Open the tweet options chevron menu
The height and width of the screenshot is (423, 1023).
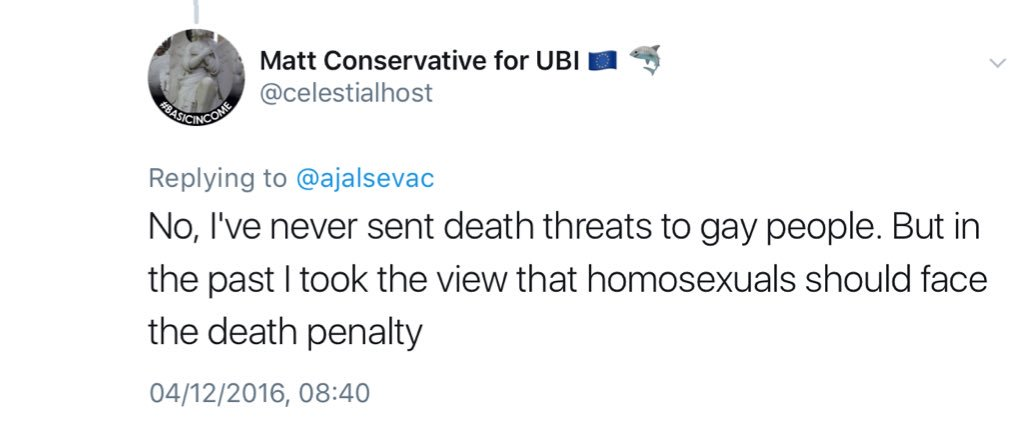pos(996,63)
